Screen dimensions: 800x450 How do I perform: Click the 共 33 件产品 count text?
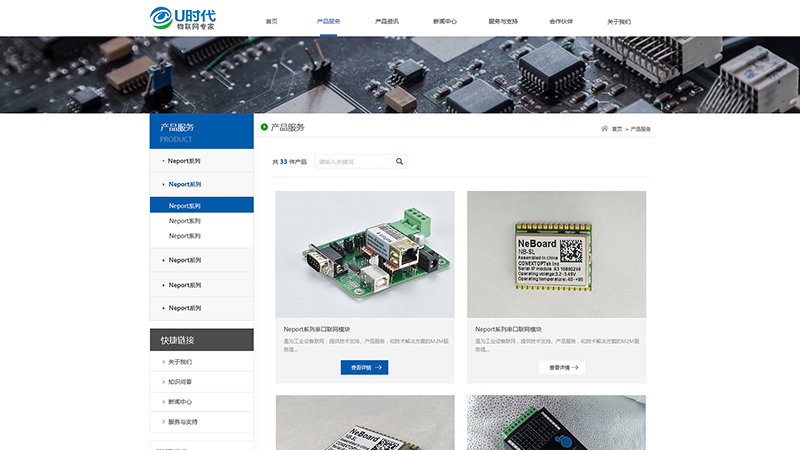pyautogui.click(x=289, y=162)
